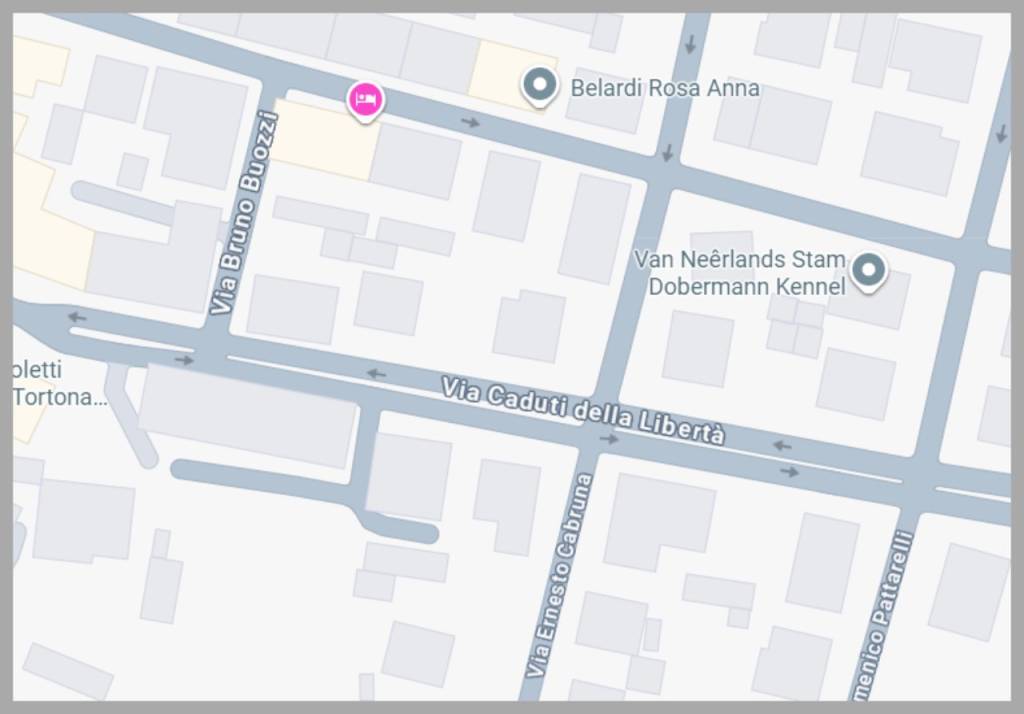
Task: Click right arrow where Via Bruno Buozzi ends
Action: click(185, 360)
